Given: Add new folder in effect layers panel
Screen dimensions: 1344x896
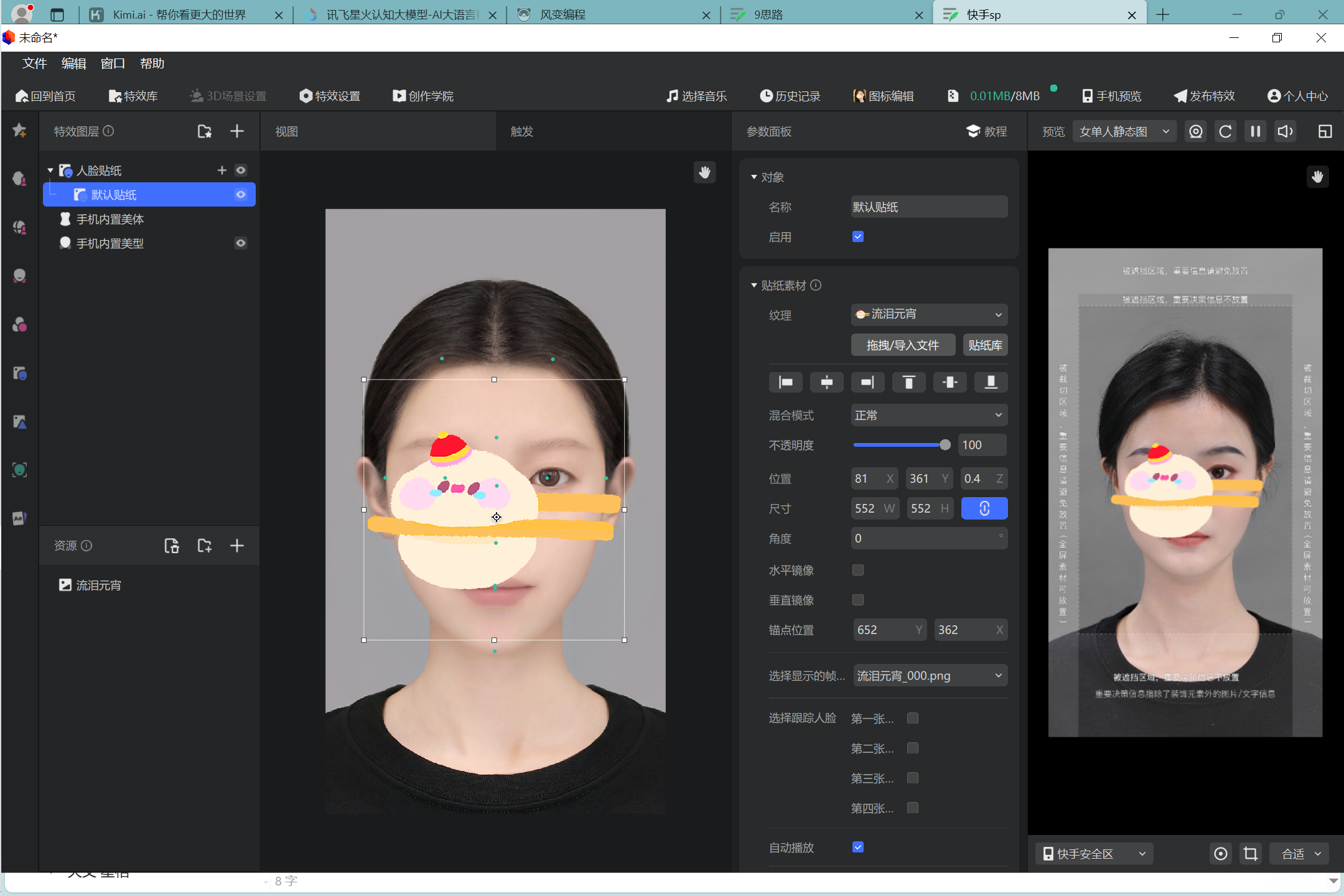Looking at the screenshot, I should coord(204,131).
